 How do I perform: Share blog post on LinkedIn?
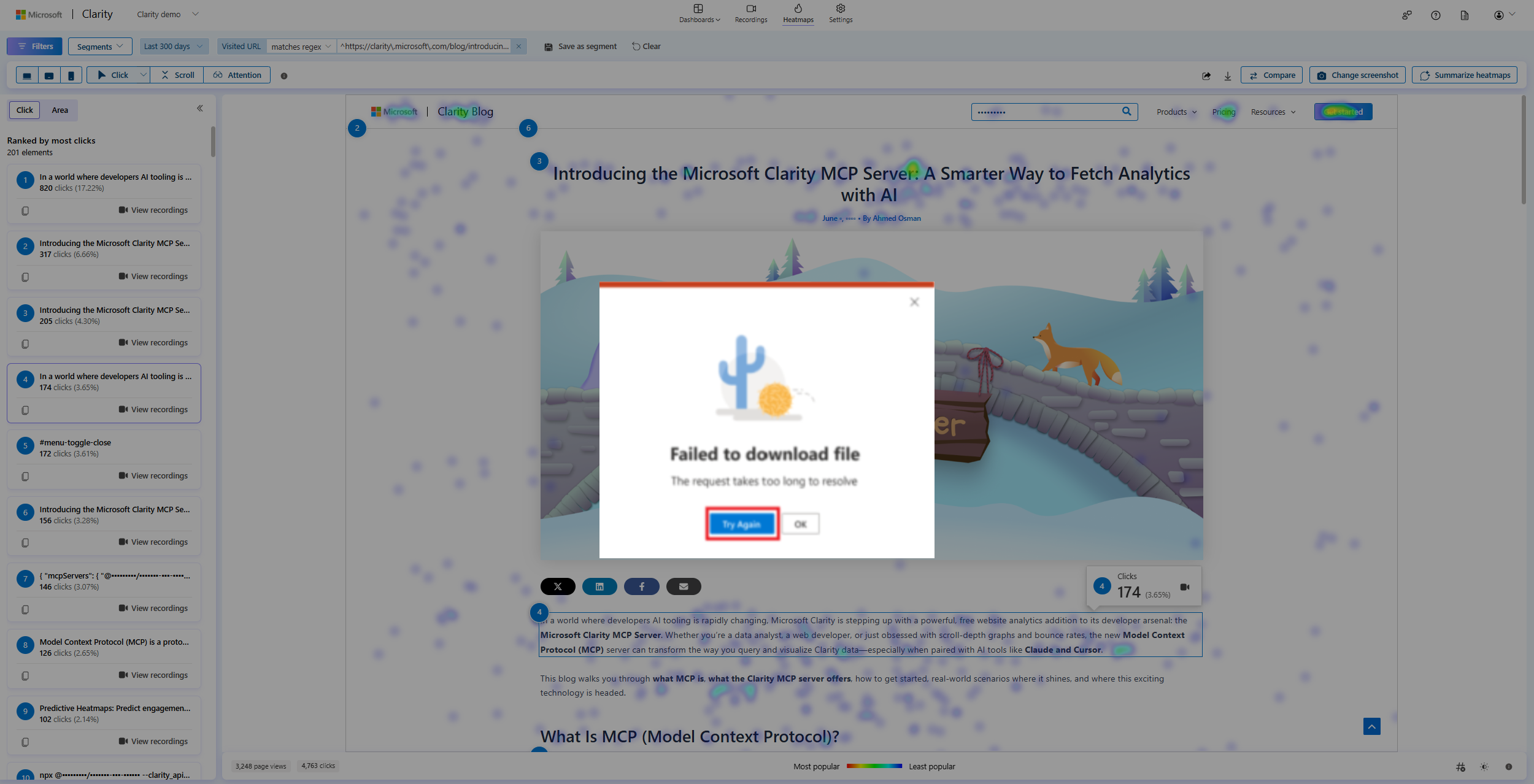[599, 586]
